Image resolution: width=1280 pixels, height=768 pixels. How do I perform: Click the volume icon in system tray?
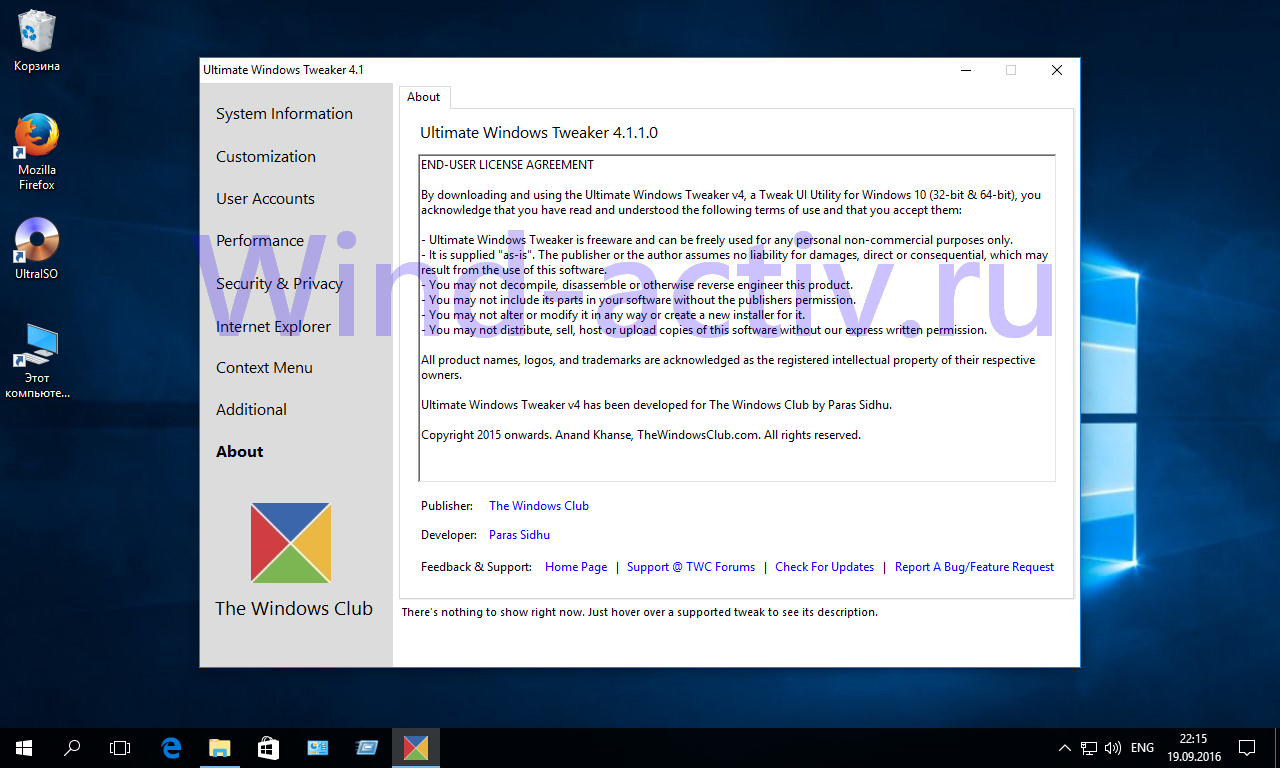point(1113,748)
